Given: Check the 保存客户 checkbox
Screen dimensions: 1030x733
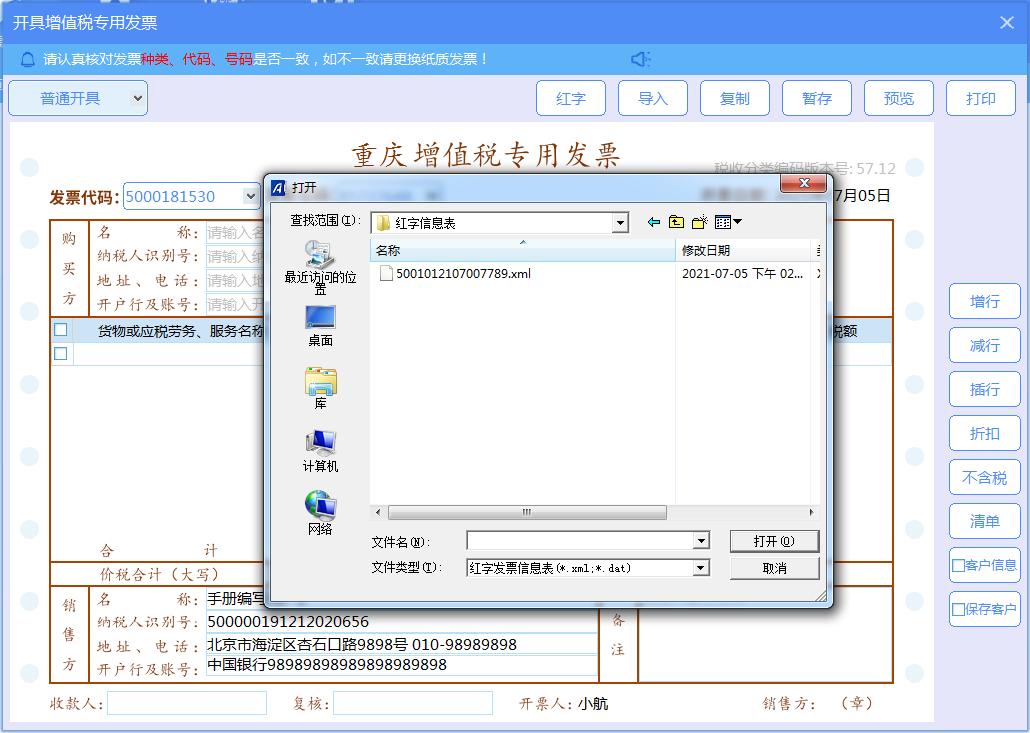Looking at the screenshot, I should tap(957, 609).
